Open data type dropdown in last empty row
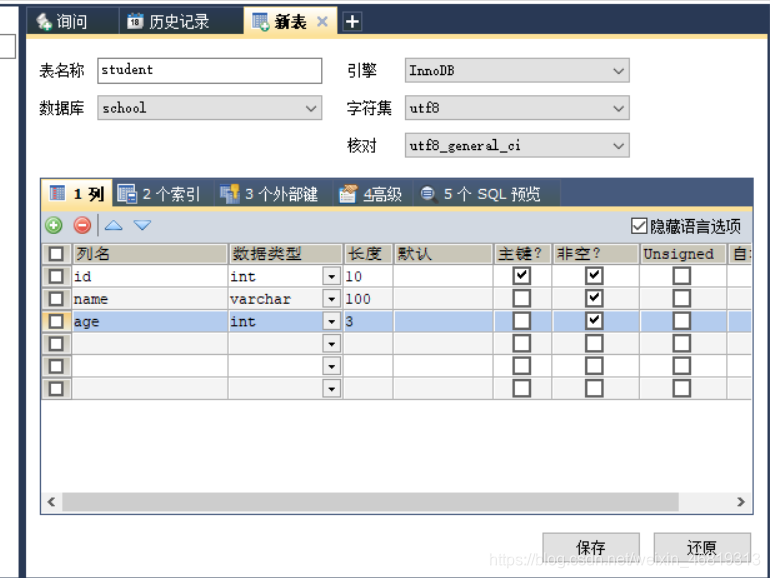 coord(332,389)
